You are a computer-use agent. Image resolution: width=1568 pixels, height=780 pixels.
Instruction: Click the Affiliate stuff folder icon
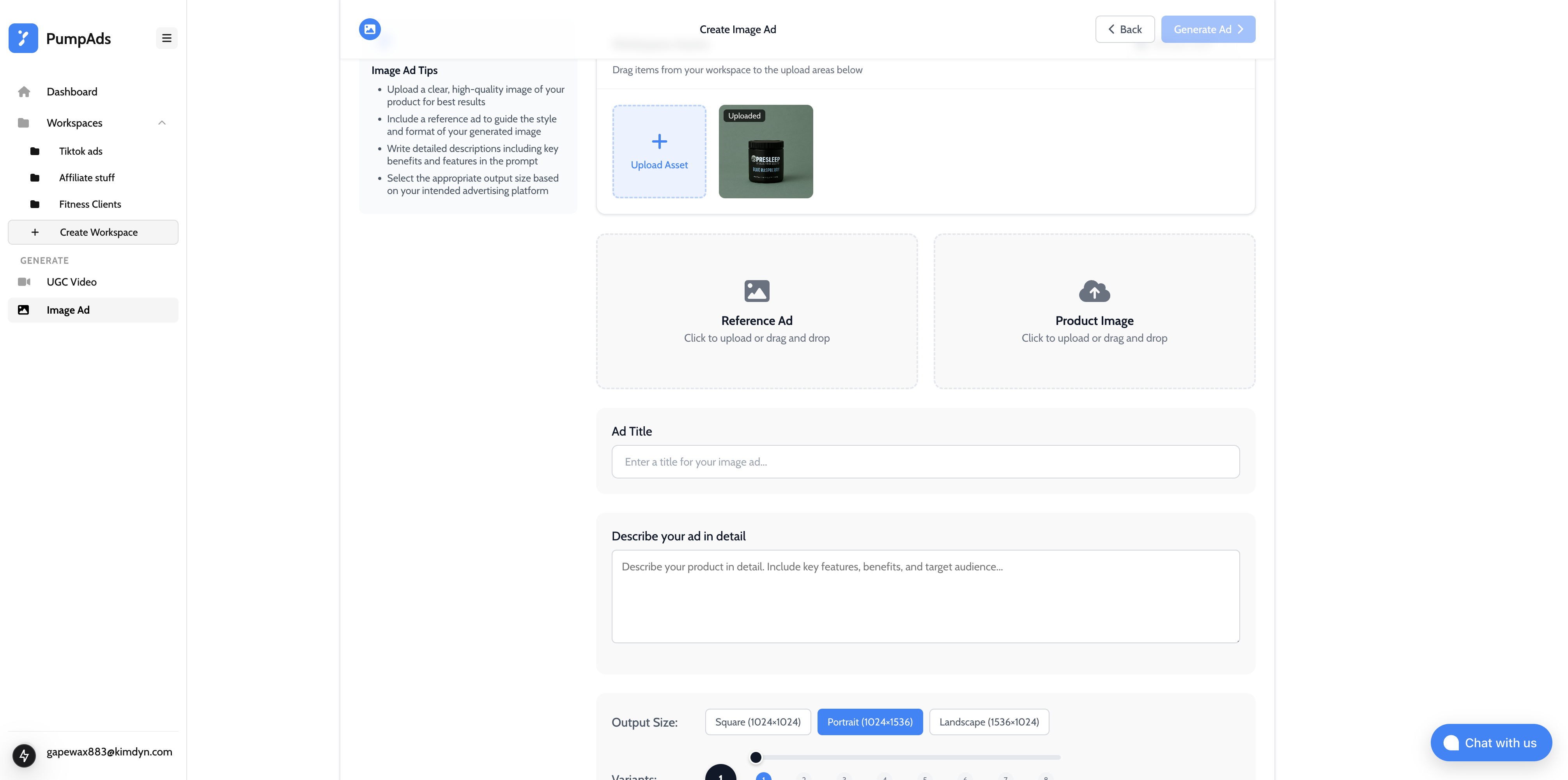35,178
